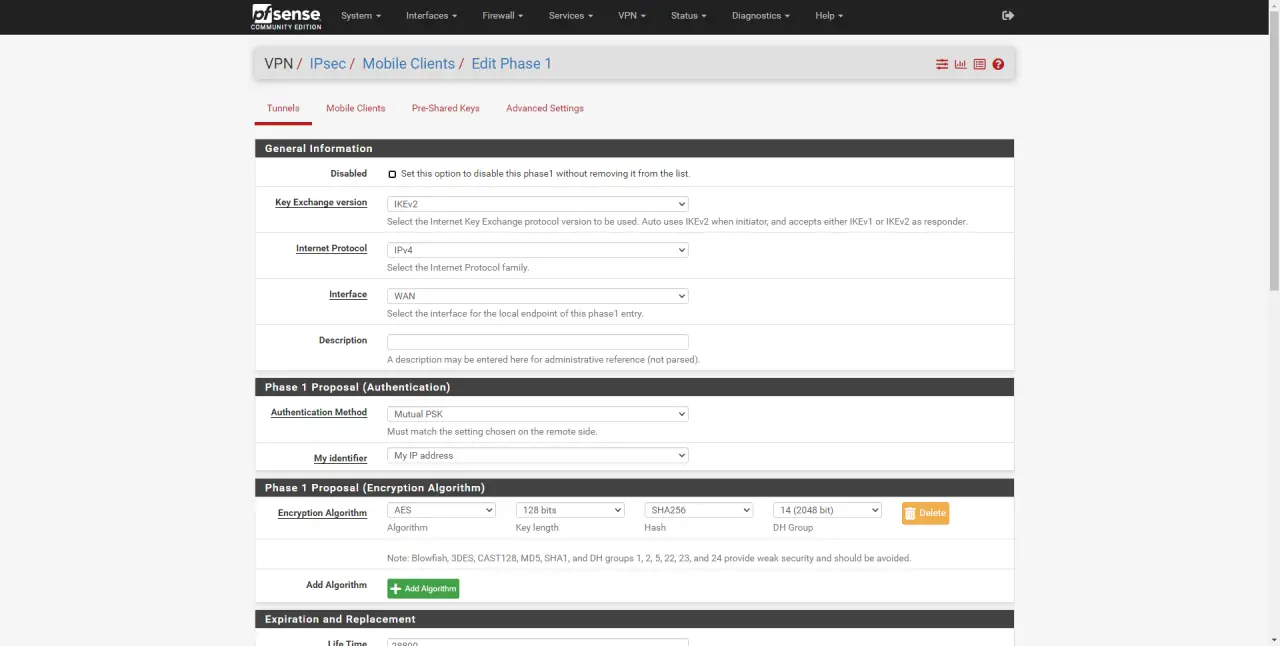Switch to the Advanced Settings tab

tap(544, 108)
